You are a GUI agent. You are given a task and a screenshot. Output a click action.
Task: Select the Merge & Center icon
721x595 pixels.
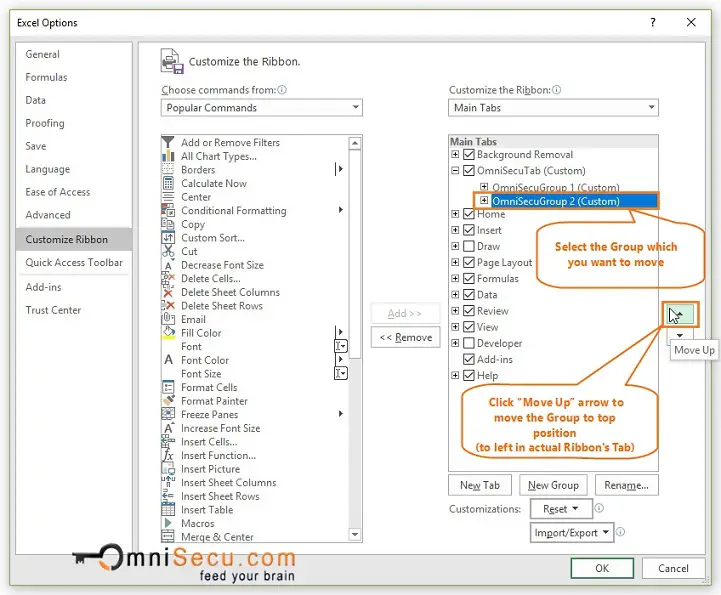pyautogui.click(x=168, y=537)
